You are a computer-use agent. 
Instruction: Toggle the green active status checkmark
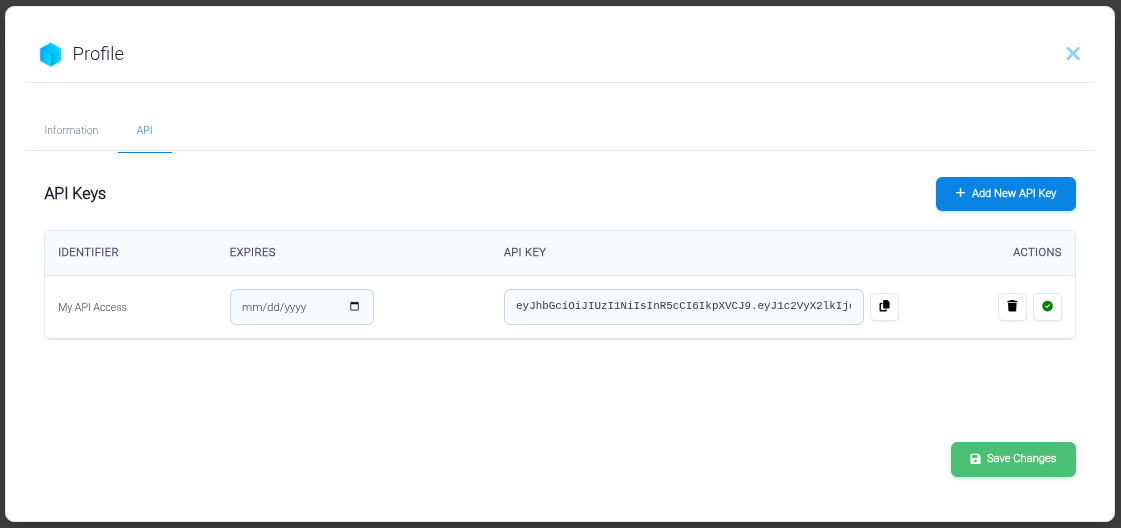(1047, 306)
